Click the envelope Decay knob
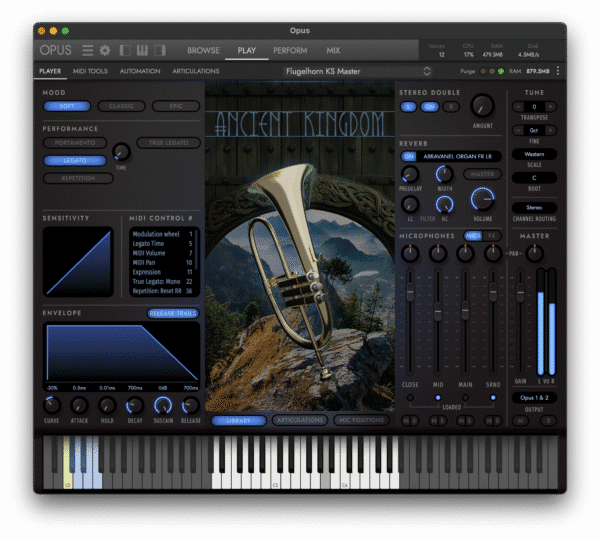The height and width of the screenshot is (538, 600). tap(135, 406)
